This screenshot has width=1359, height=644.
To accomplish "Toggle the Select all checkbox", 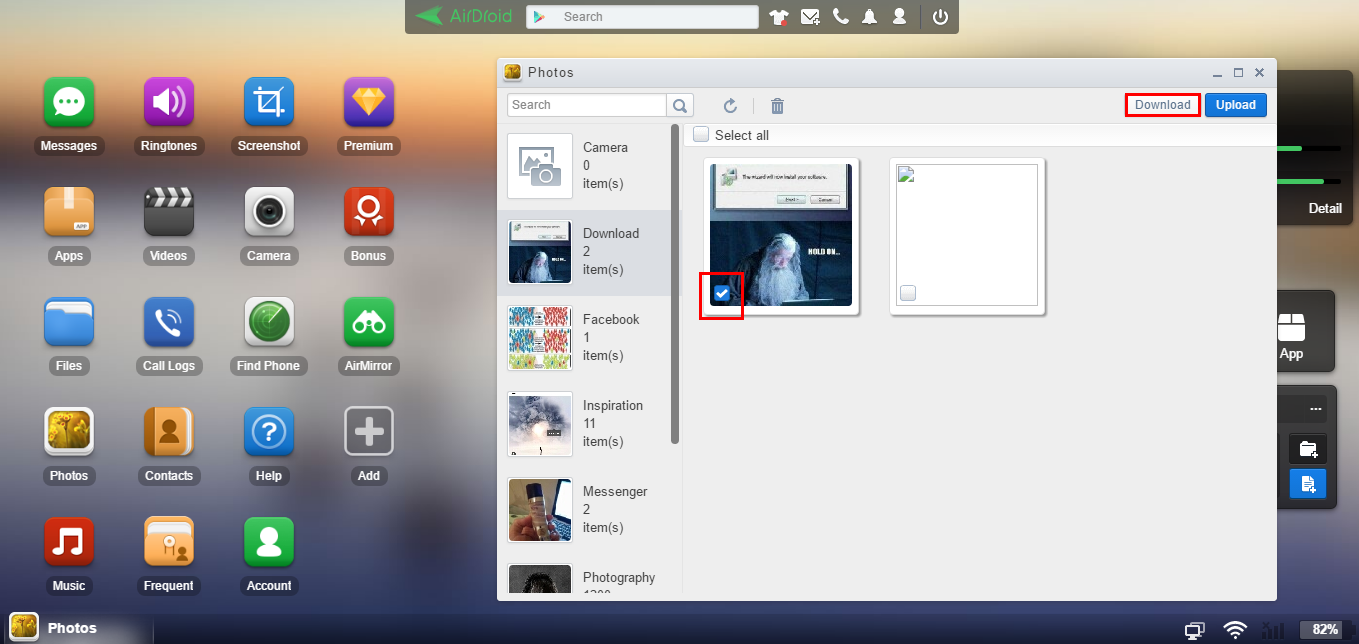I will pos(701,135).
